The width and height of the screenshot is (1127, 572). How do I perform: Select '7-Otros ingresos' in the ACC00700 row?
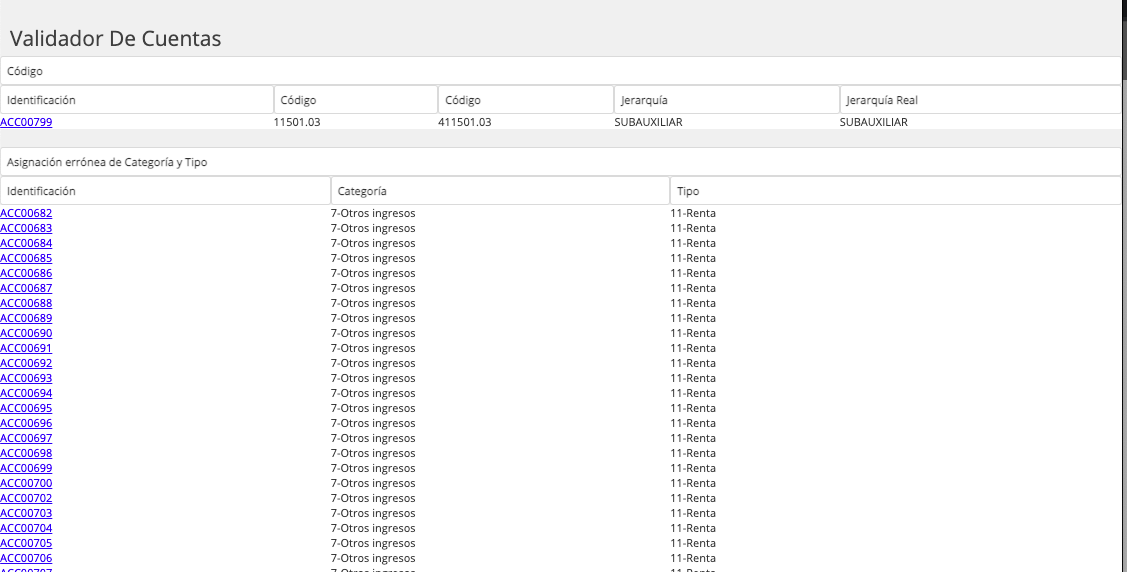(373, 484)
